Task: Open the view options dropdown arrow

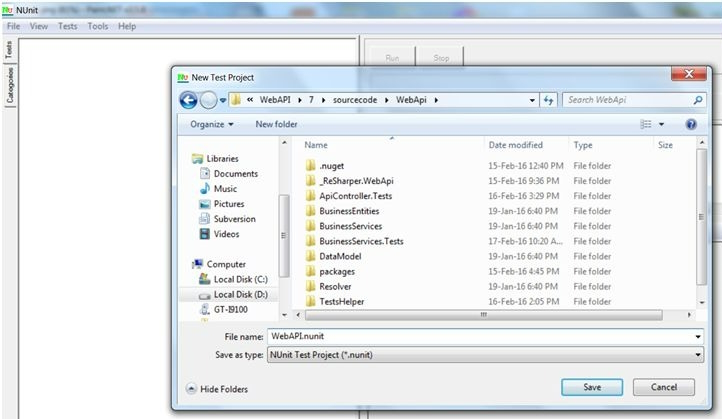Action: [662, 124]
